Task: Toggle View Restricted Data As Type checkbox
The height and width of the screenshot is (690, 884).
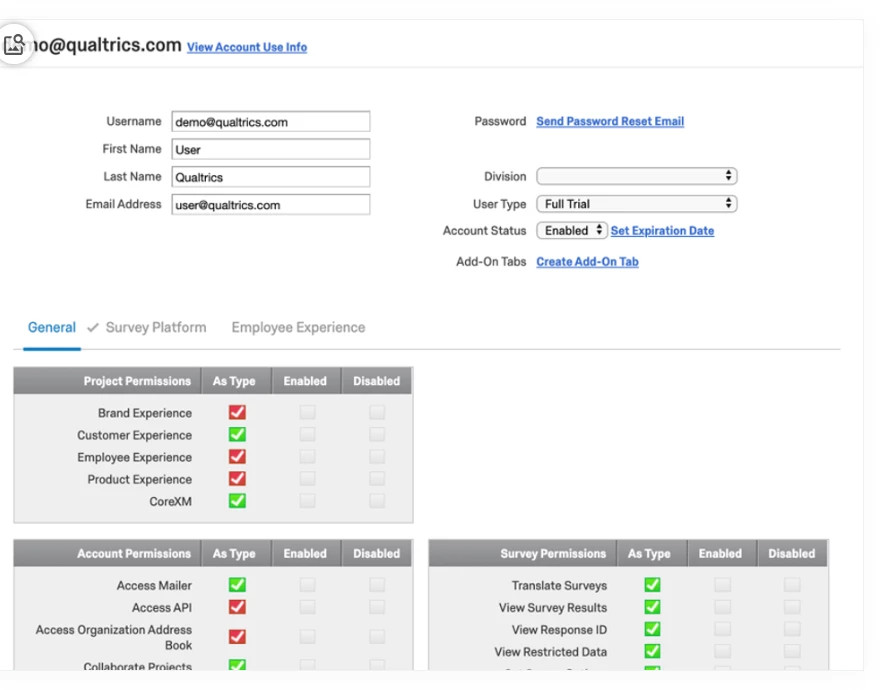Action: coord(652,651)
